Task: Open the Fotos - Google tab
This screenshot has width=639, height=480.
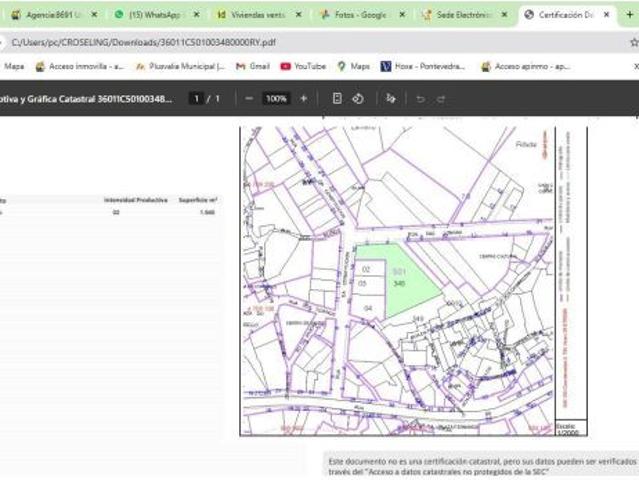Action: [x=357, y=15]
